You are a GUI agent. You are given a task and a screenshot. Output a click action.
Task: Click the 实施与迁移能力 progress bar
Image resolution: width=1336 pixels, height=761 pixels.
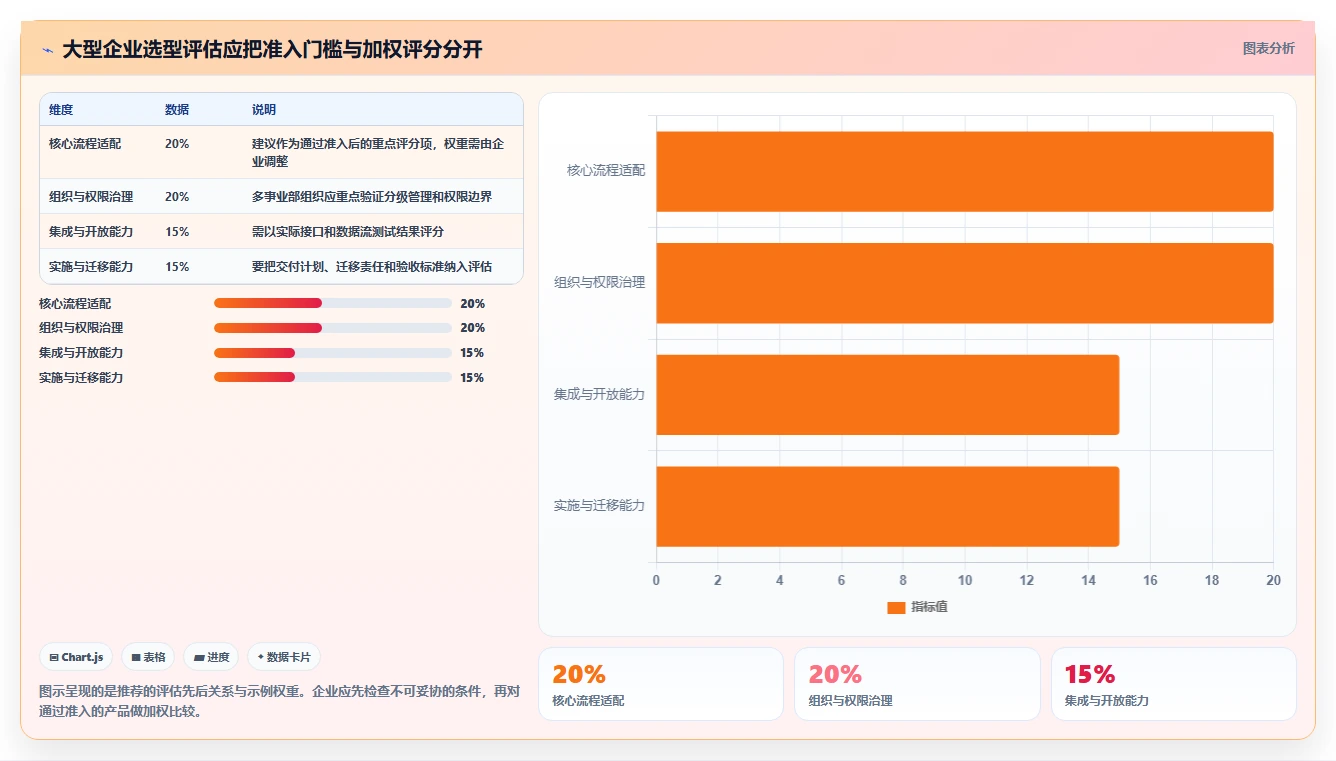pos(333,377)
